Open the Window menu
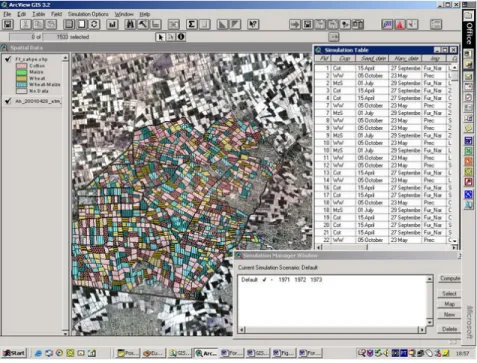 (x=124, y=14)
